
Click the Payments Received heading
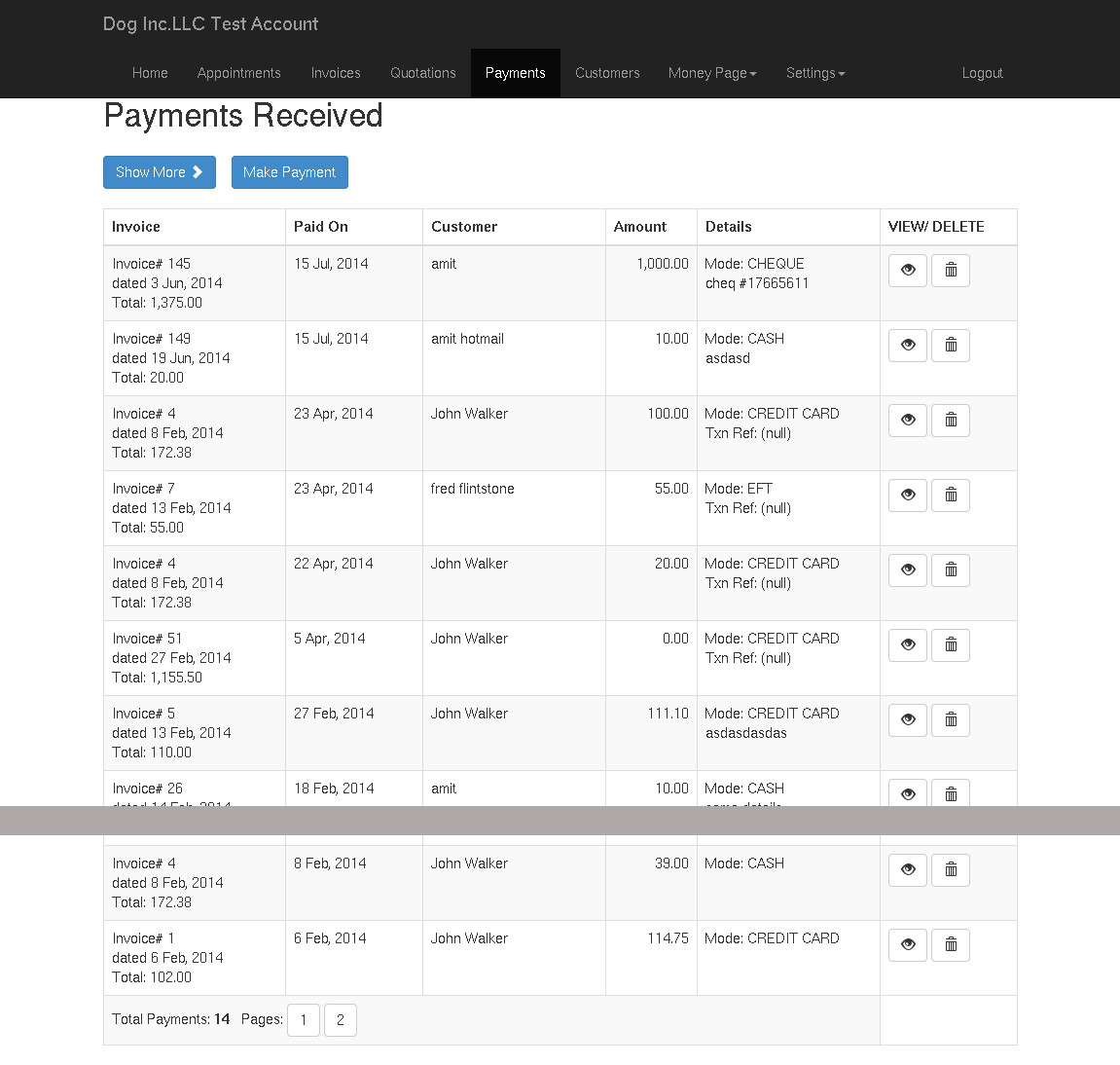pyautogui.click(x=243, y=116)
